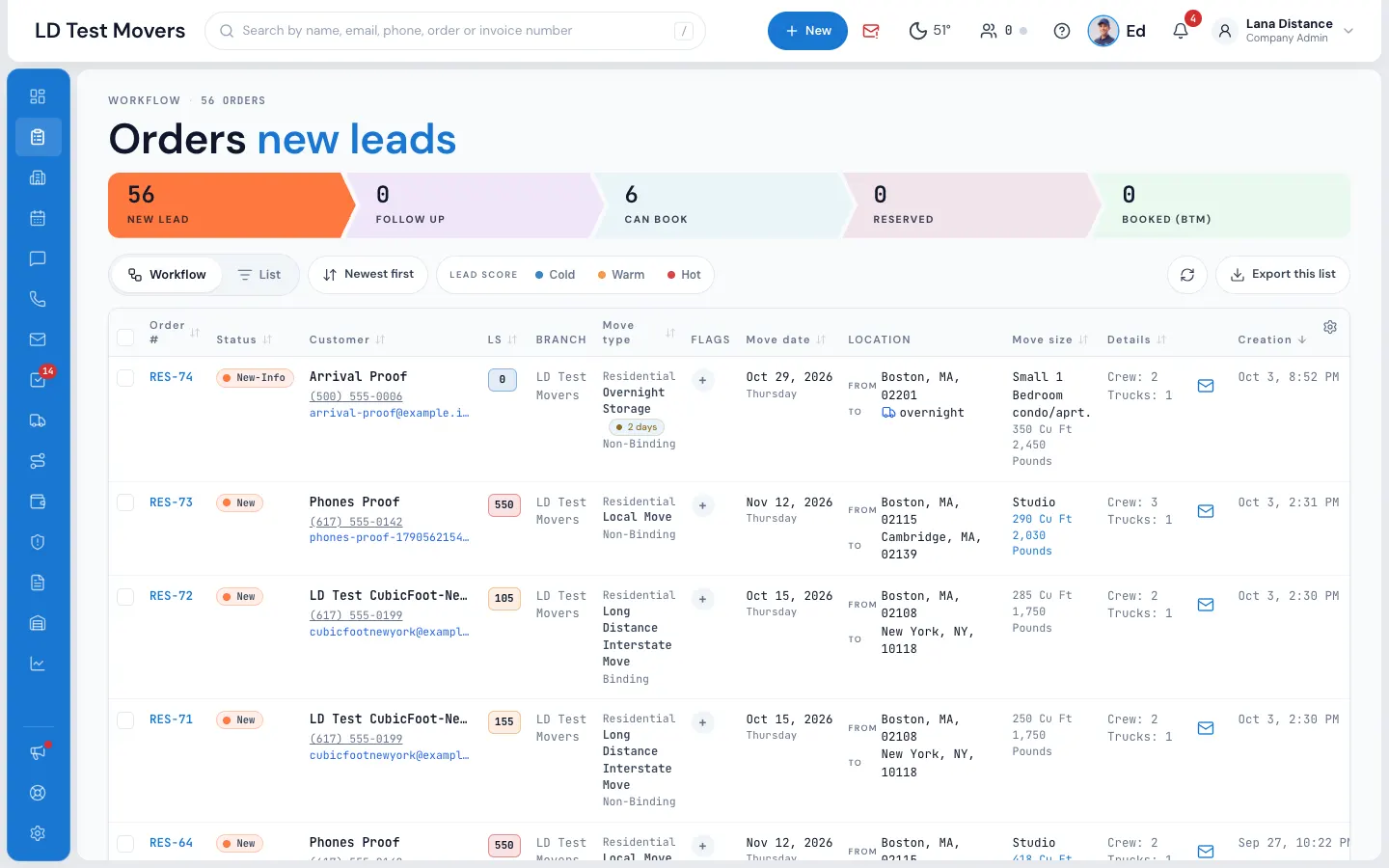This screenshot has width=1389, height=868.
Task: Open the Newest first sort dropdown
Action: coord(368,275)
